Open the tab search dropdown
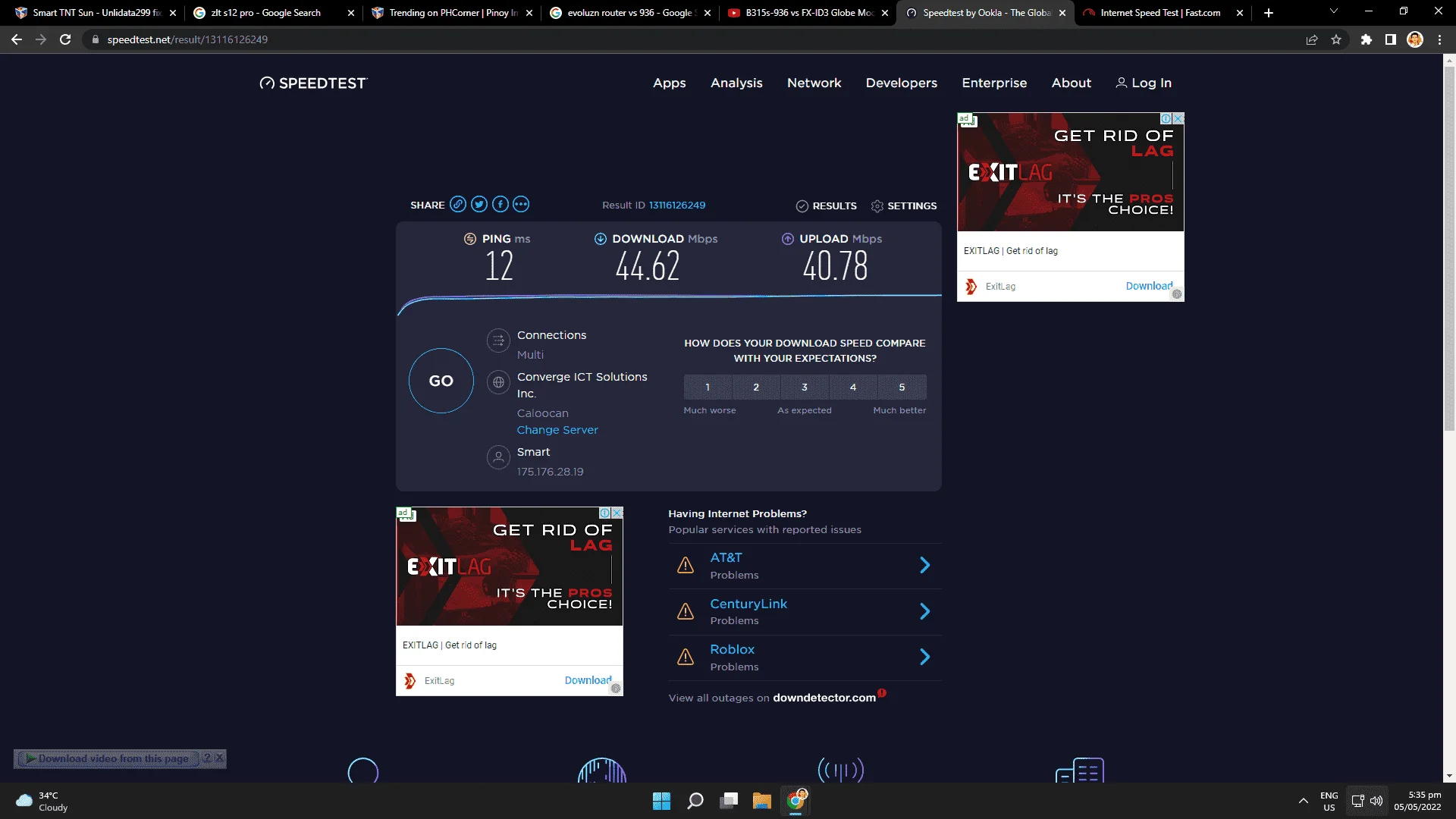 1334,11
